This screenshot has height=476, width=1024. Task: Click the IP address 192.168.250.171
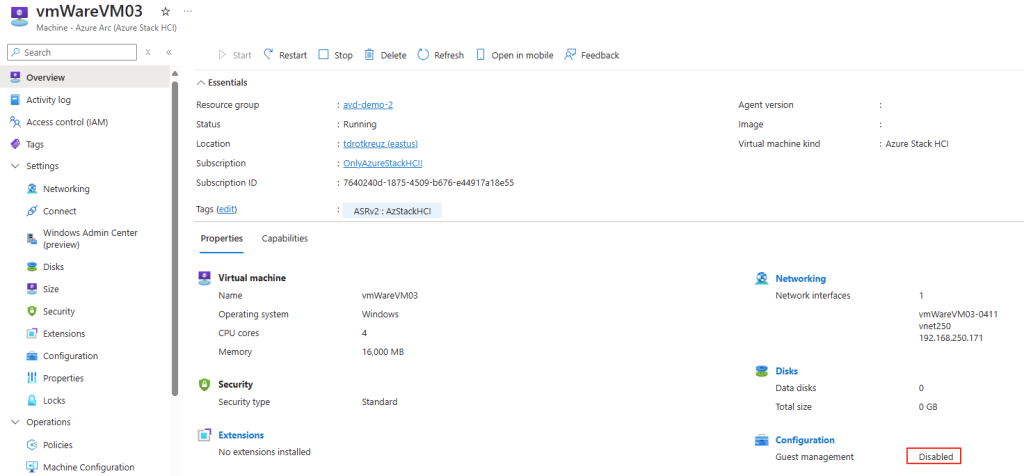951,338
